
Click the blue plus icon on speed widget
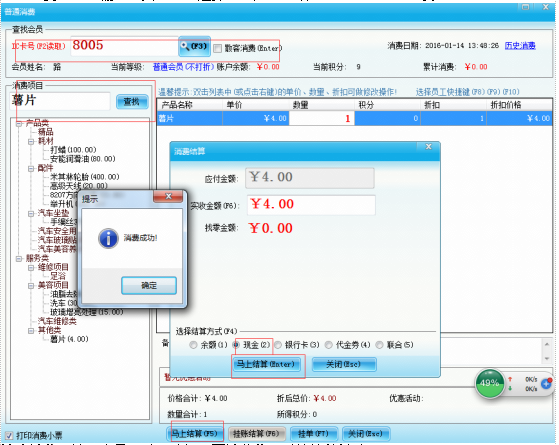546,384
